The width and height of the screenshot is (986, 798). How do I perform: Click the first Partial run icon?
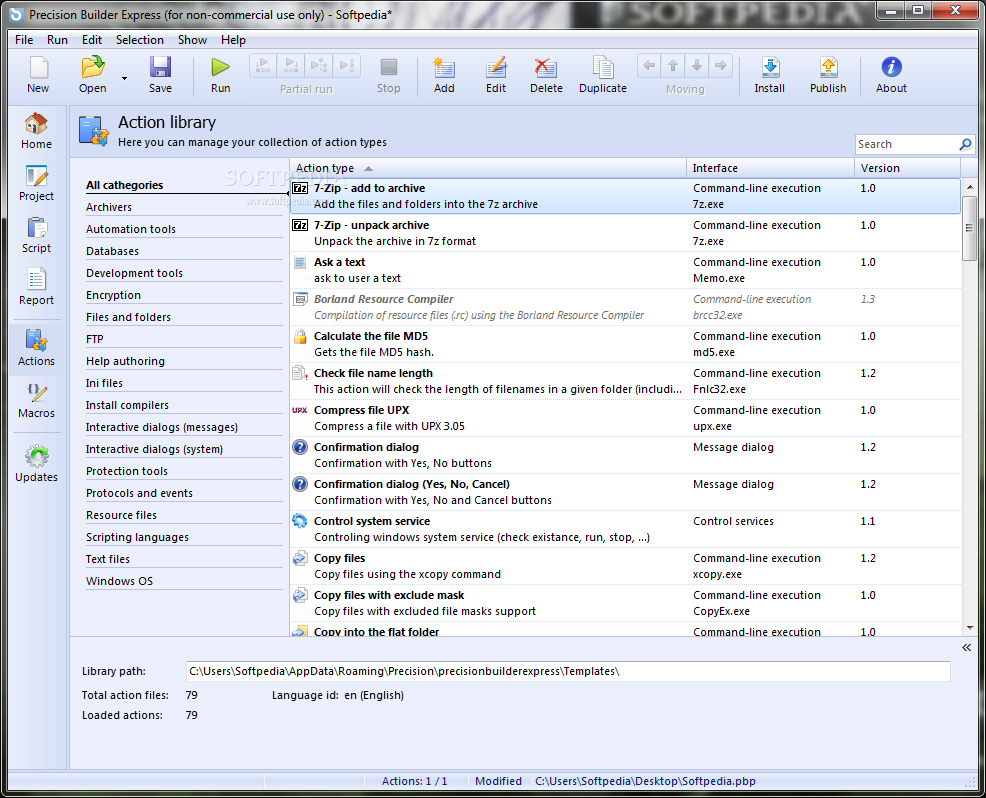click(x=263, y=65)
